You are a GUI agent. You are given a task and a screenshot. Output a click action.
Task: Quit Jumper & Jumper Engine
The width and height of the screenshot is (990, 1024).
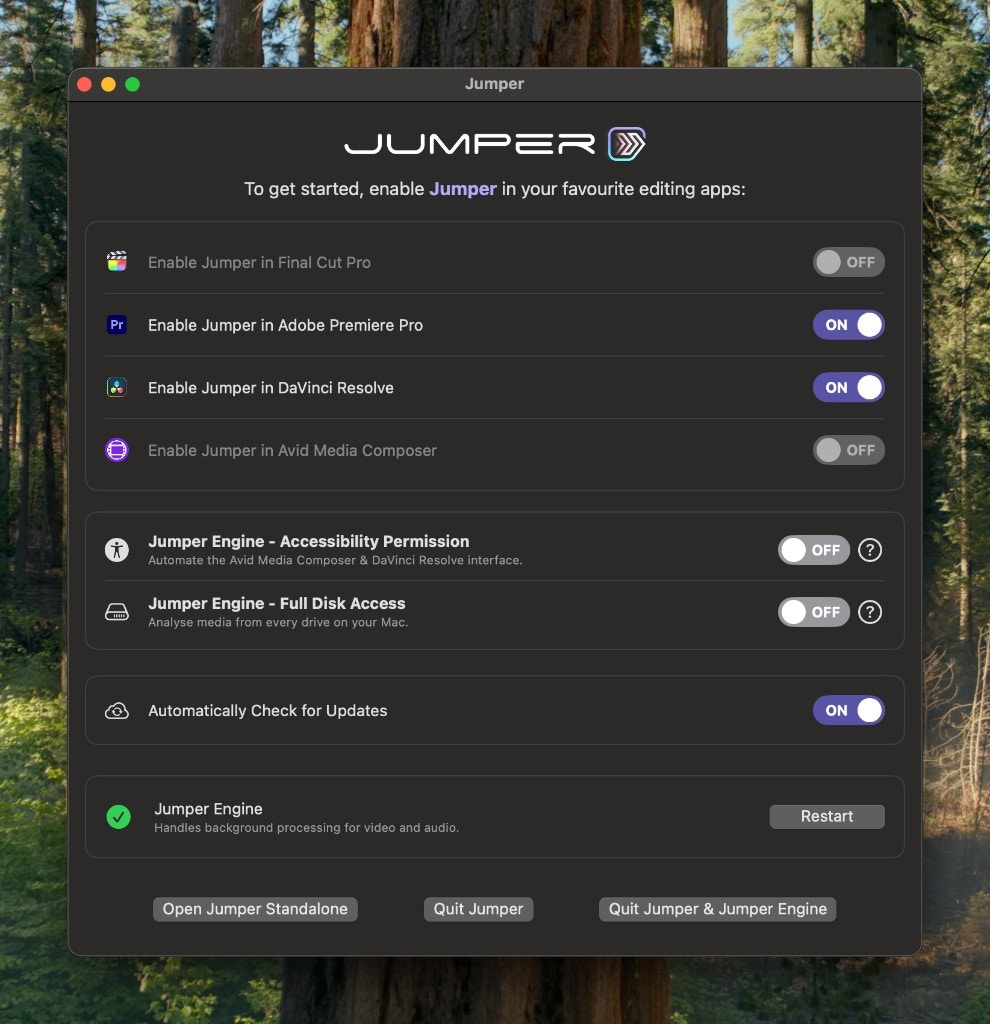718,909
